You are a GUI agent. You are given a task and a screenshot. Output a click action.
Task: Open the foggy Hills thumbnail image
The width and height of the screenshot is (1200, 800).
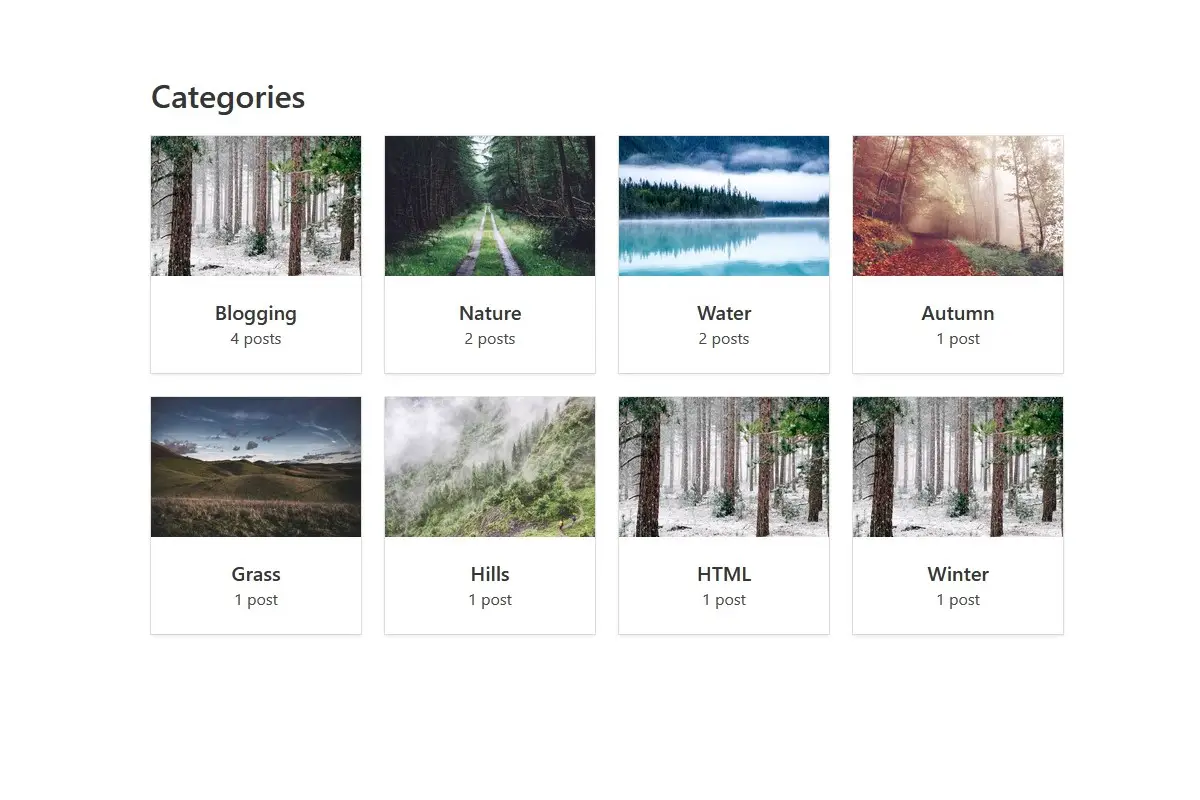pos(490,467)
